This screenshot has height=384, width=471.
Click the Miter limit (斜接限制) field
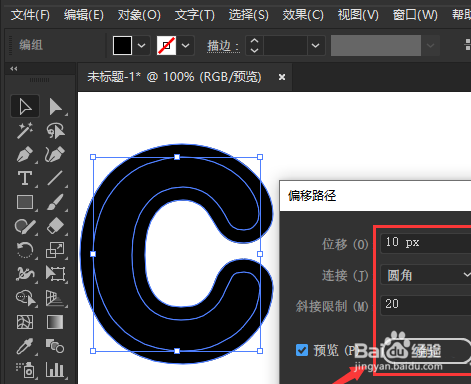point(426,305)
